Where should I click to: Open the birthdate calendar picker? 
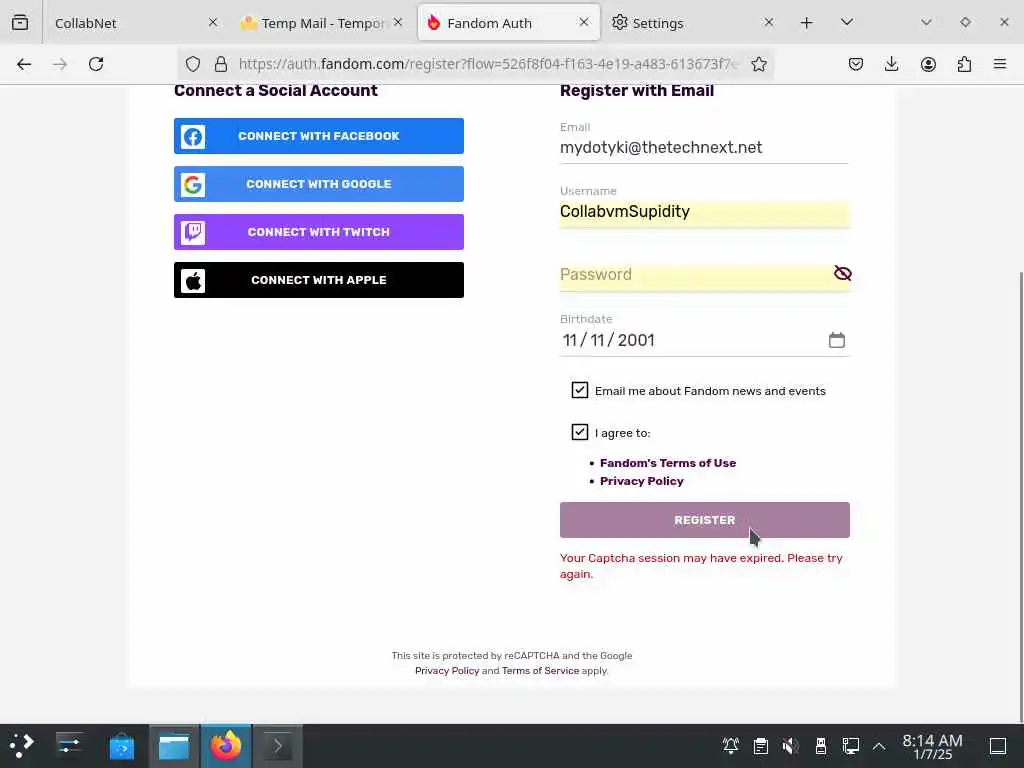tap(837, 340)
